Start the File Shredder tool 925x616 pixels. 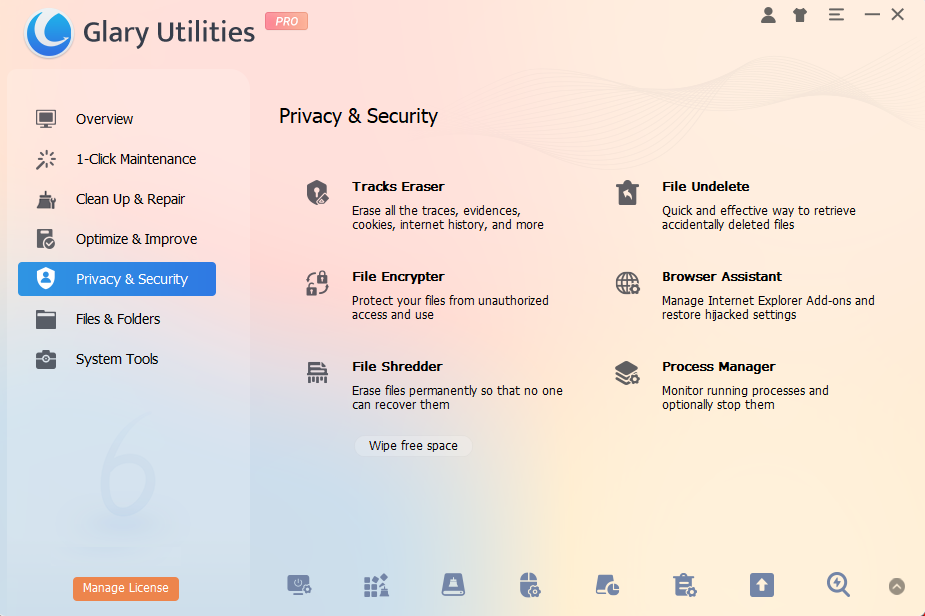[397, 366]
